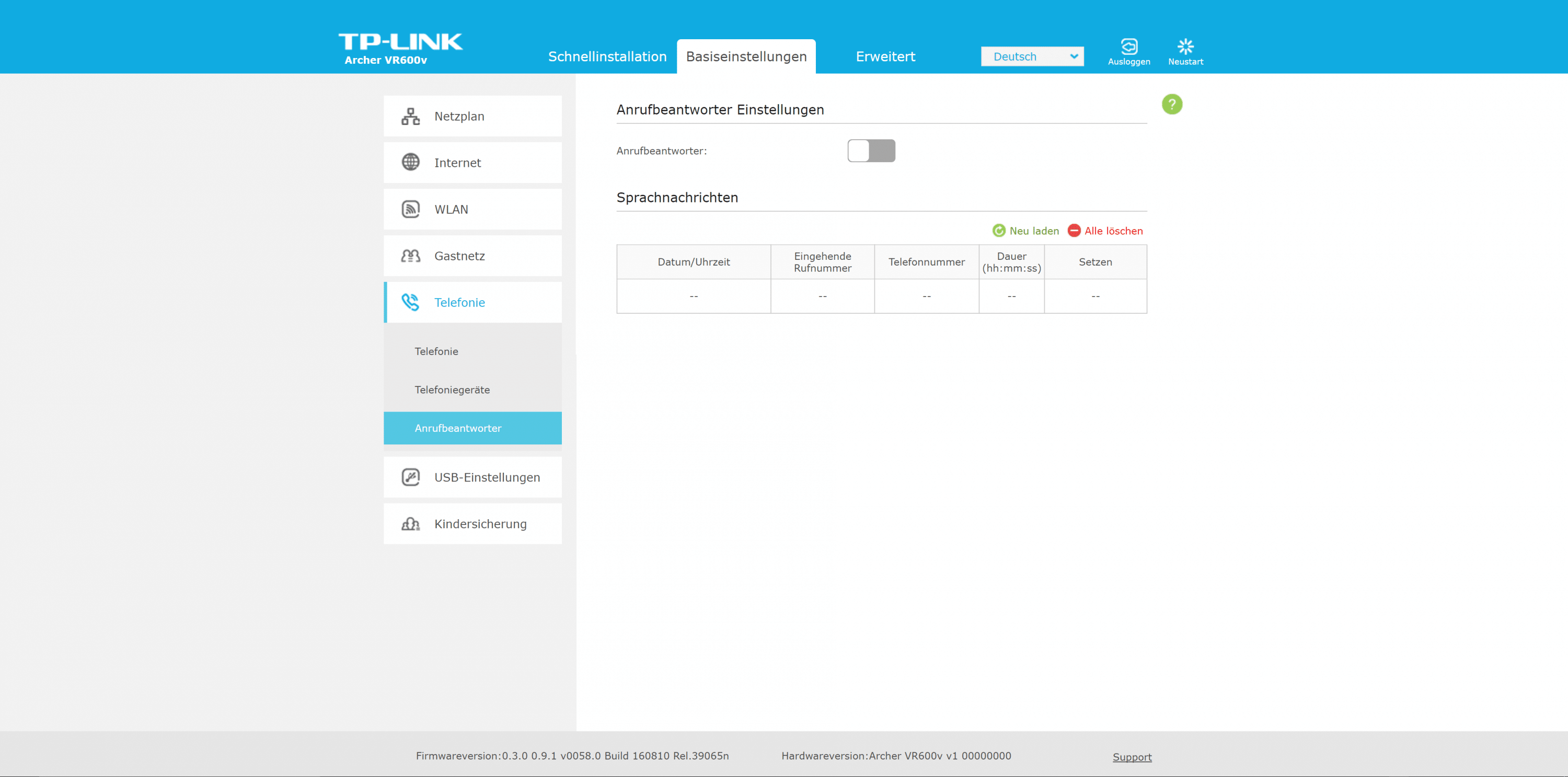Switch to the Erweitert tab

click(x=885, y=56)
